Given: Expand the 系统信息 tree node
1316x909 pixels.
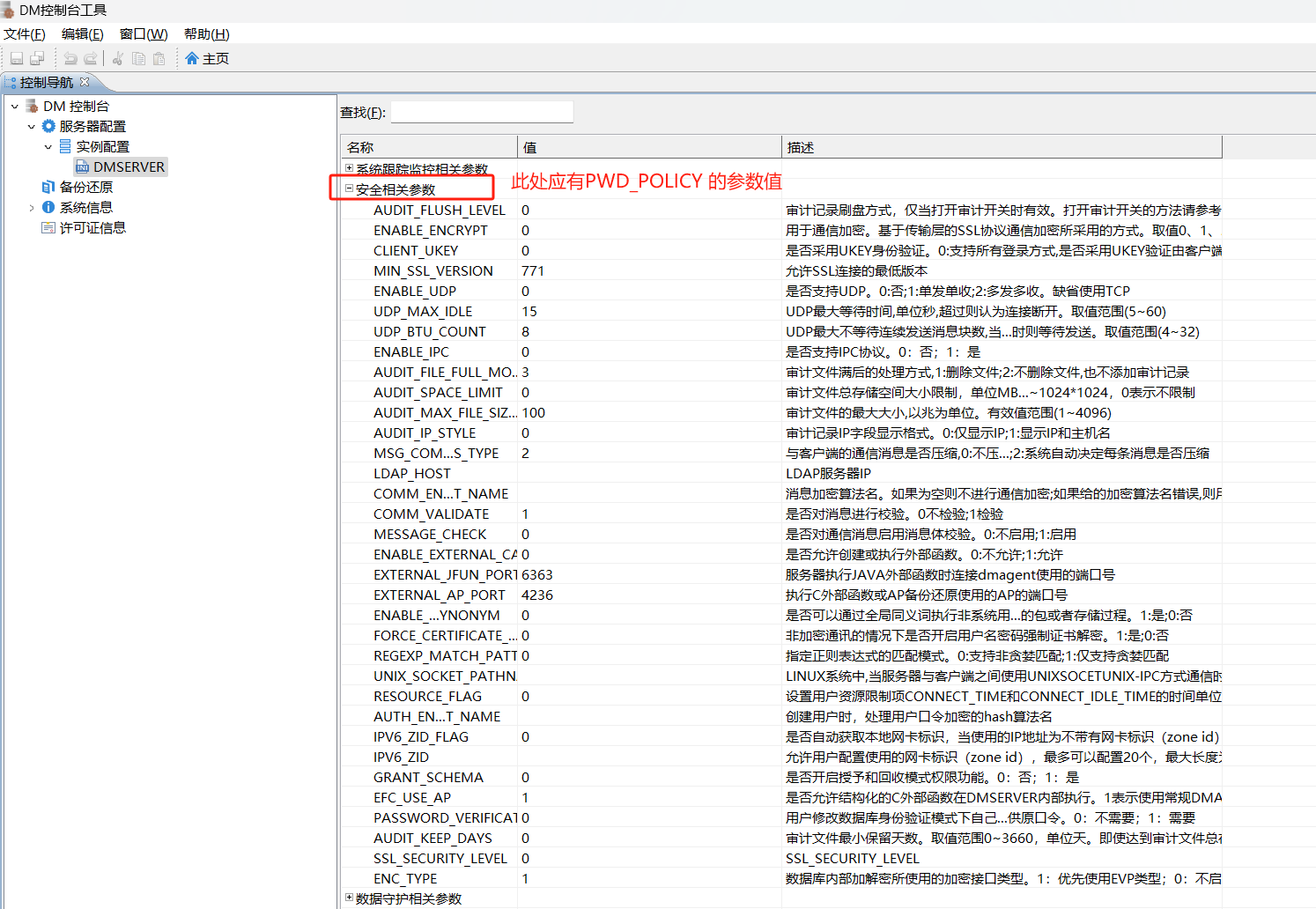Looking at the screenshot, I should (32, 208).
